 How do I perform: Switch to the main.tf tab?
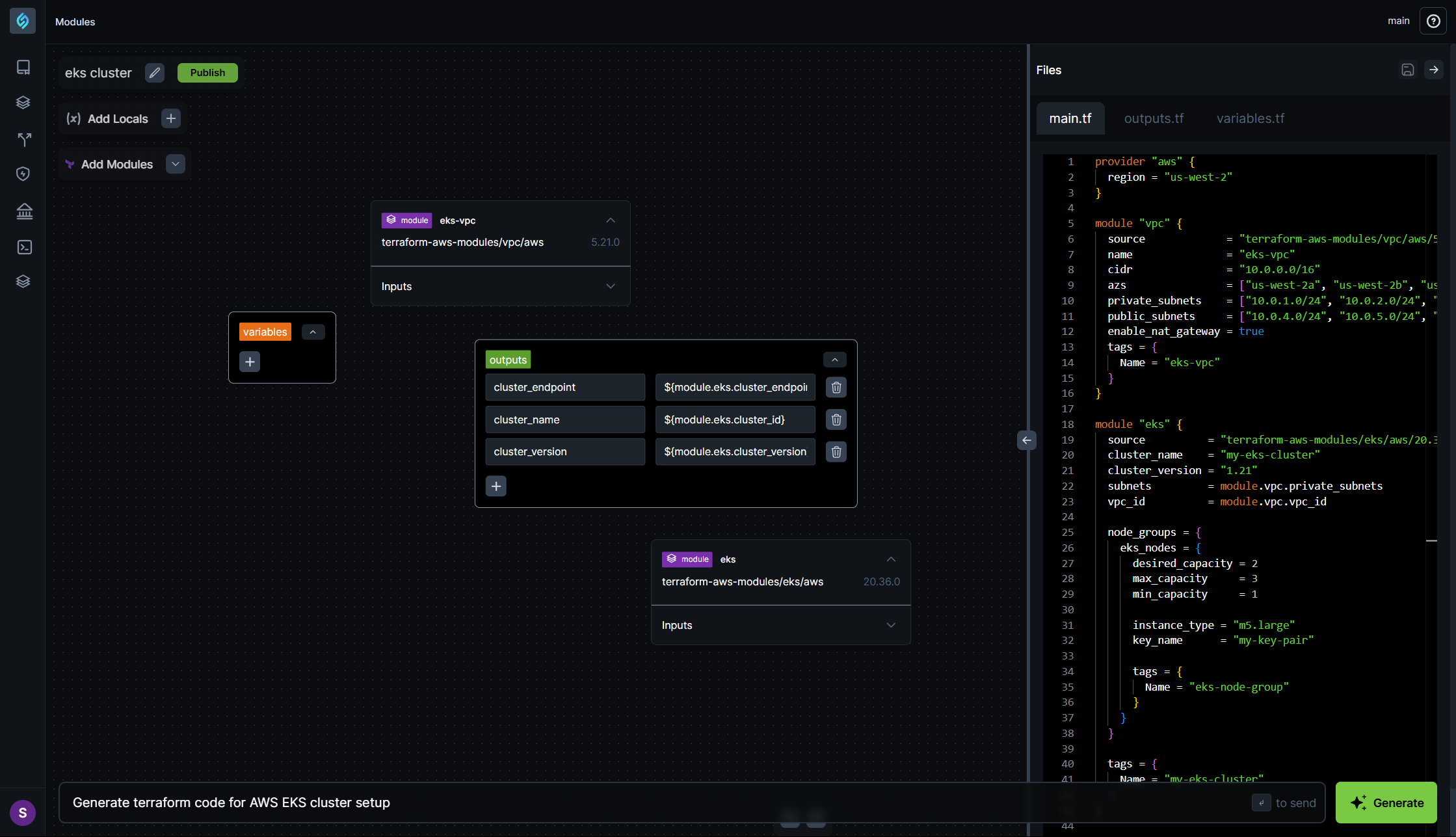[1070, 118]
